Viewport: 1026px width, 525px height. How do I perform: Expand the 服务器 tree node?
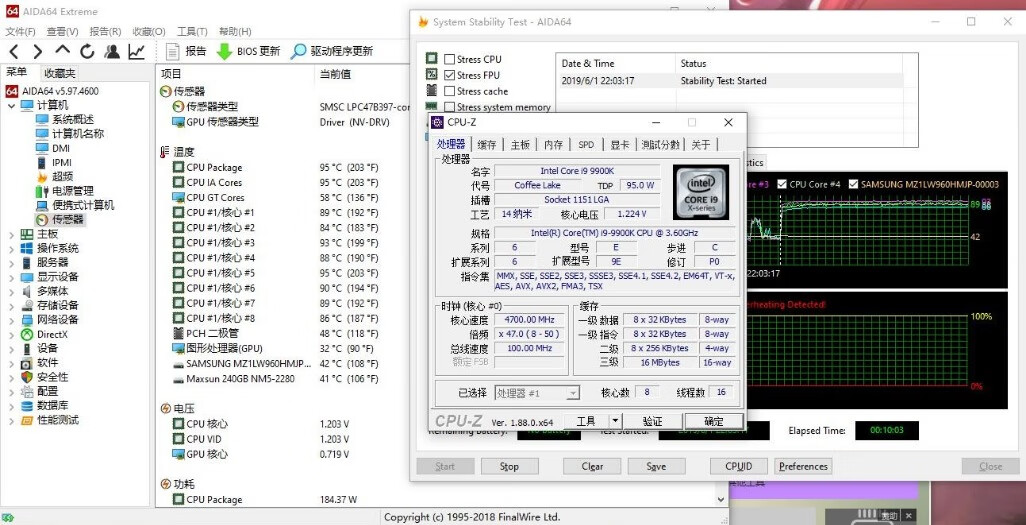pyautogui.click(x=11, y=262)
